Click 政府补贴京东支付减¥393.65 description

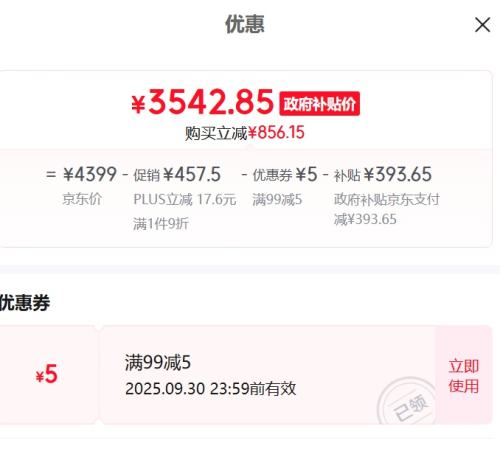point(387,209)
